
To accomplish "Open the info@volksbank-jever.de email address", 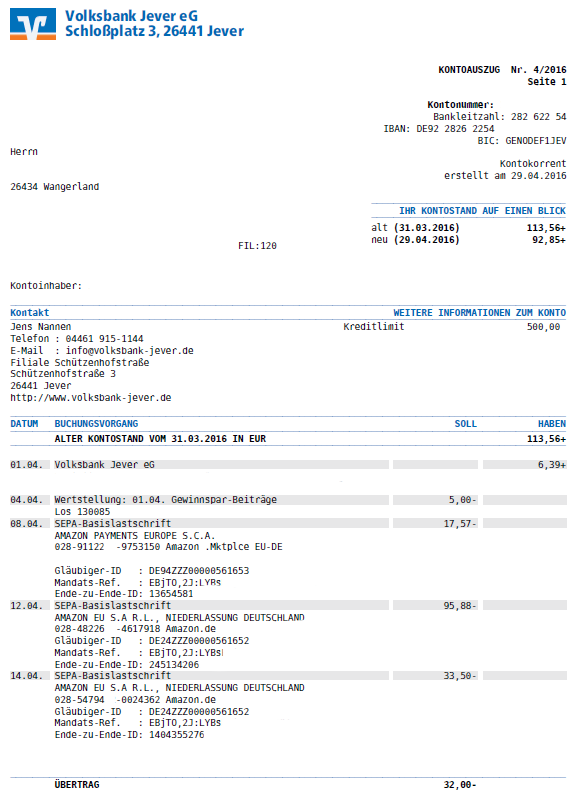I will point(130,351).
